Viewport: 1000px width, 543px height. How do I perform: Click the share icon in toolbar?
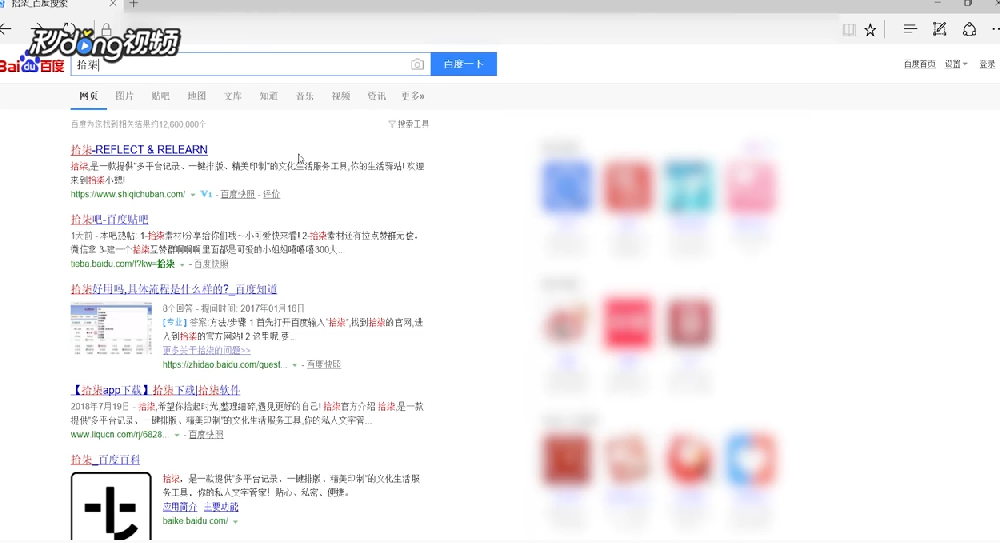[x=969, y=29]
